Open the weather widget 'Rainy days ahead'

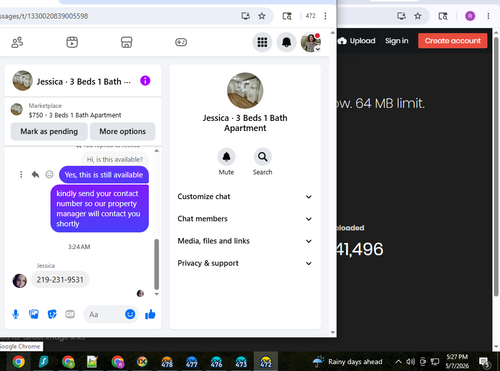[348, 362]
